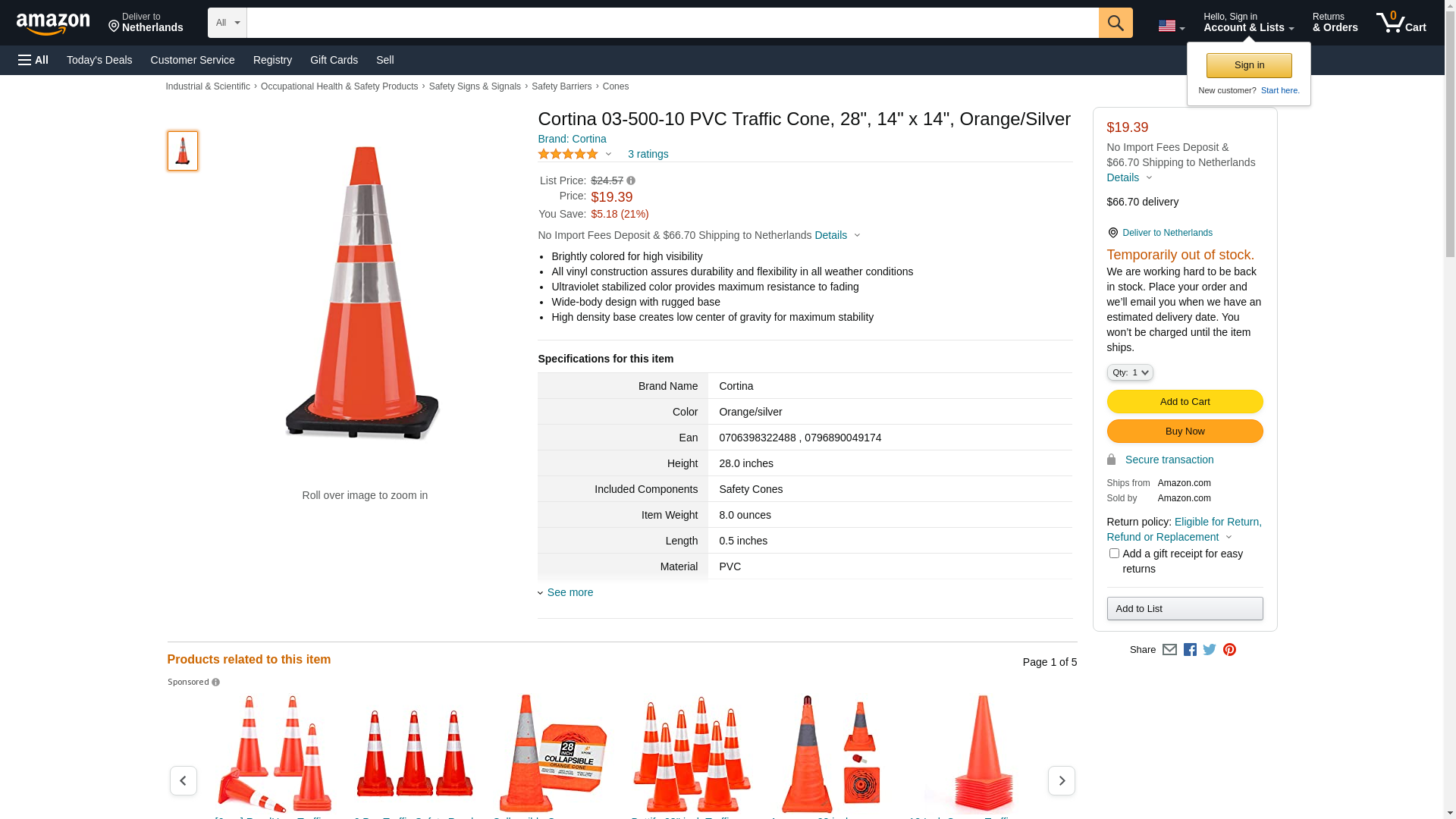Open the Qty quantity dropdown

pos(1129,372)
